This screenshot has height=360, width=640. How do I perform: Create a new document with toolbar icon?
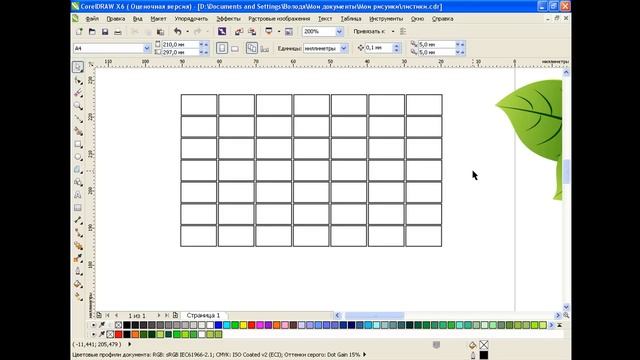coord(79,31)
